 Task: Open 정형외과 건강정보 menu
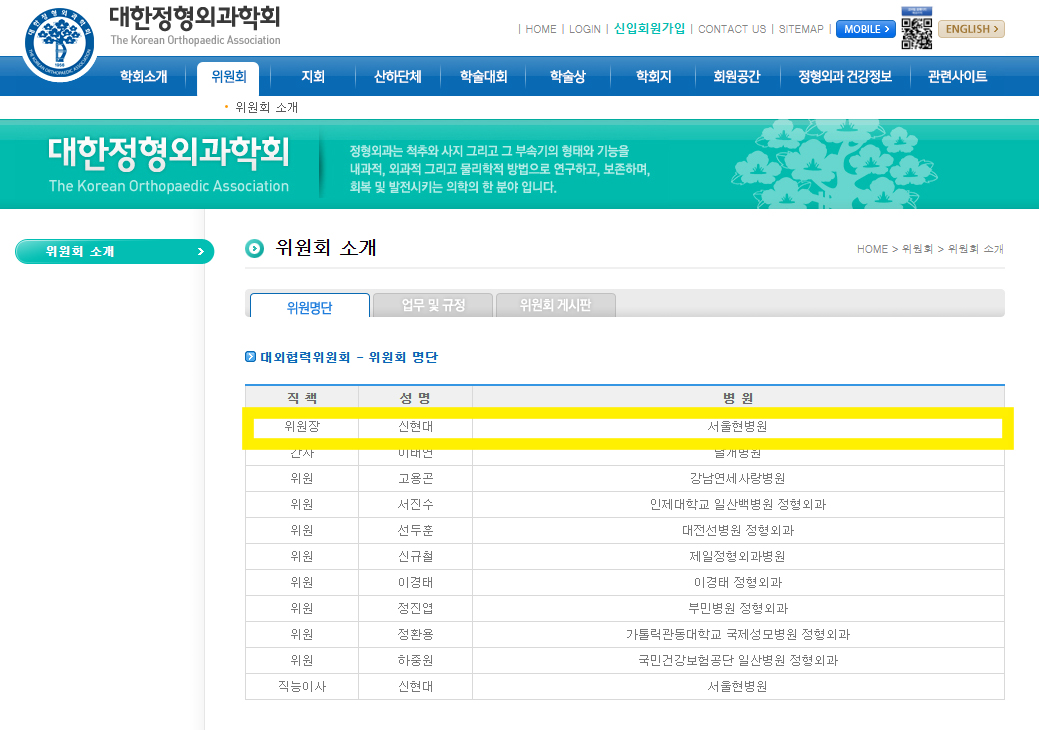(x=844, y=77)
